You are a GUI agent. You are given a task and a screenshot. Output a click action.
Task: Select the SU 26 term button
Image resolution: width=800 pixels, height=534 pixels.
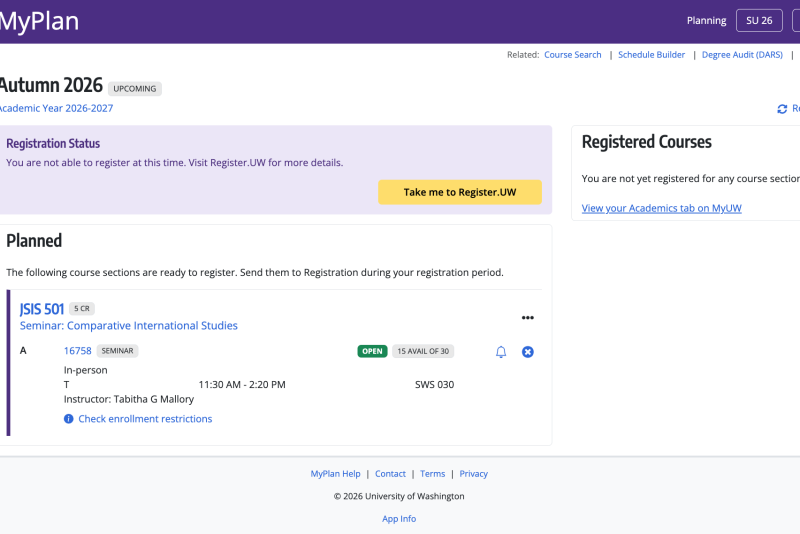(759, 20)
